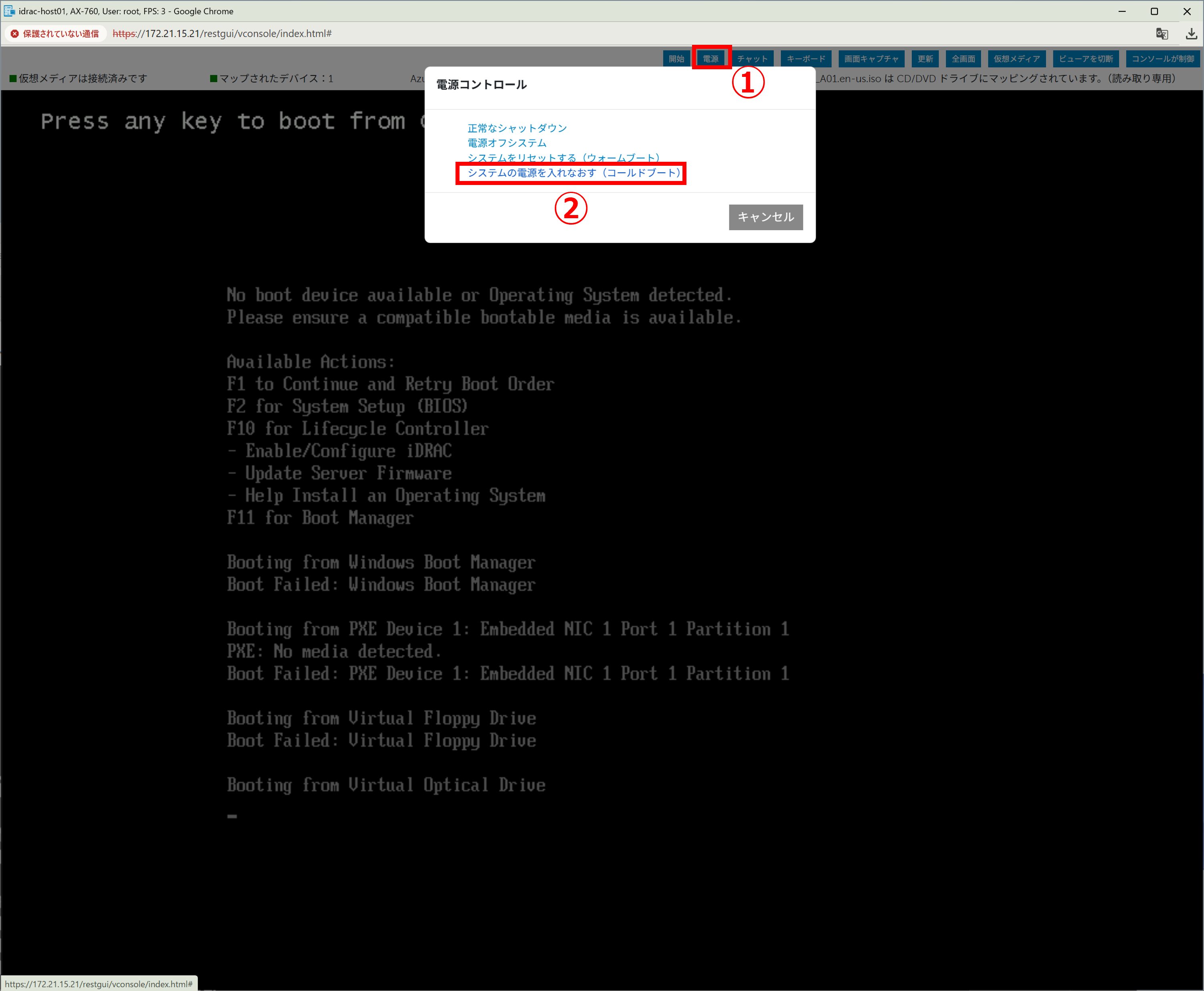
Task: Click ビューアを切断 to disconnect viewer
Action: (1085, 59)
